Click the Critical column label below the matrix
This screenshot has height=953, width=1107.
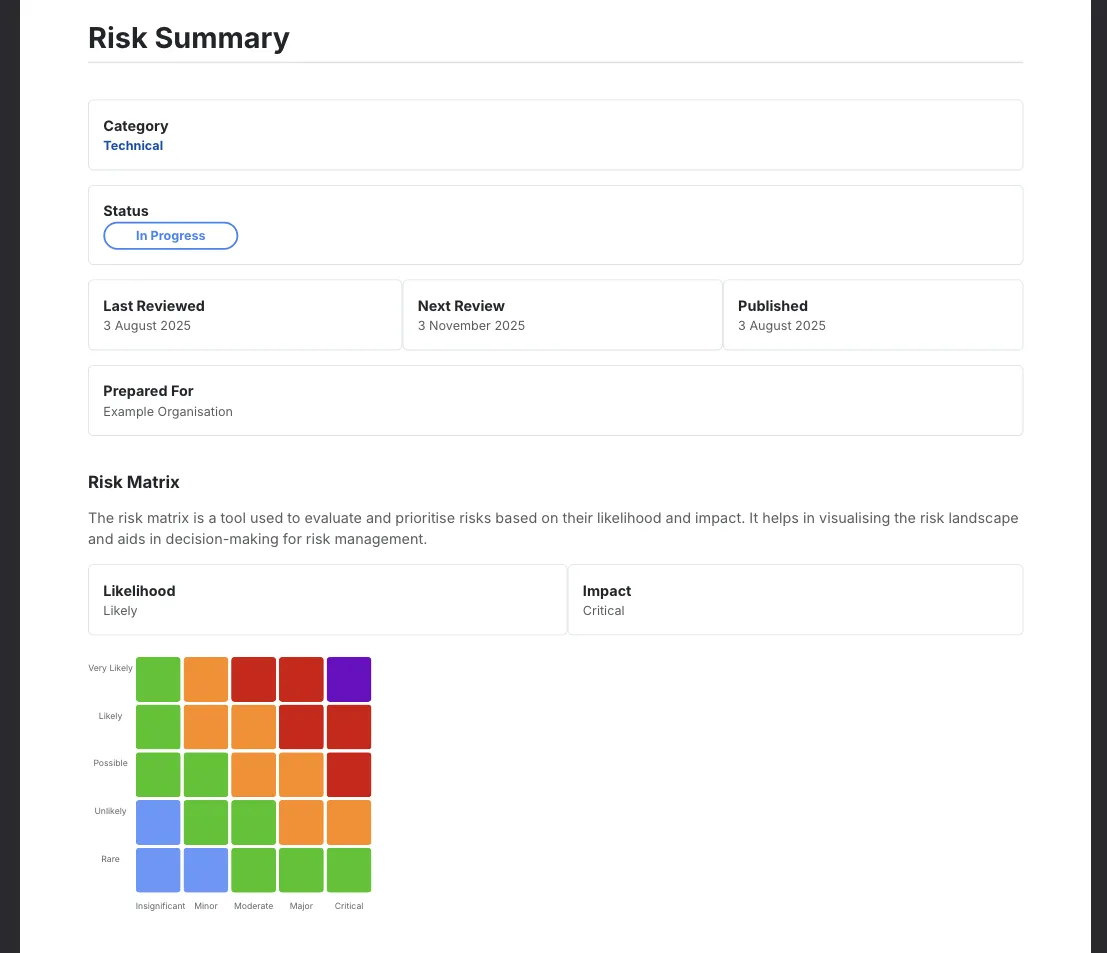click(x=348, y=906)
